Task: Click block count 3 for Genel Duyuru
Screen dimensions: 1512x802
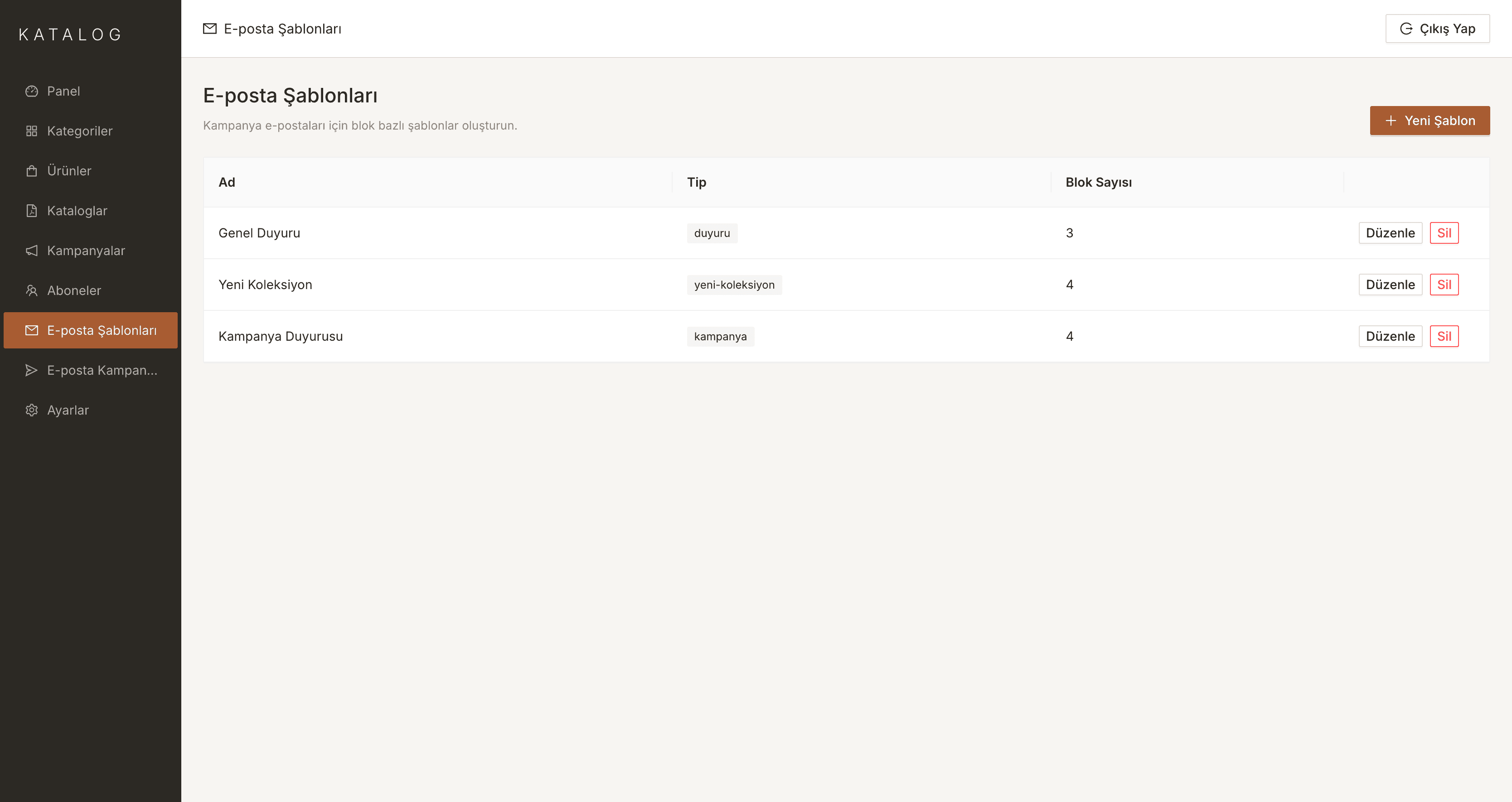Action: (1070, 233)
